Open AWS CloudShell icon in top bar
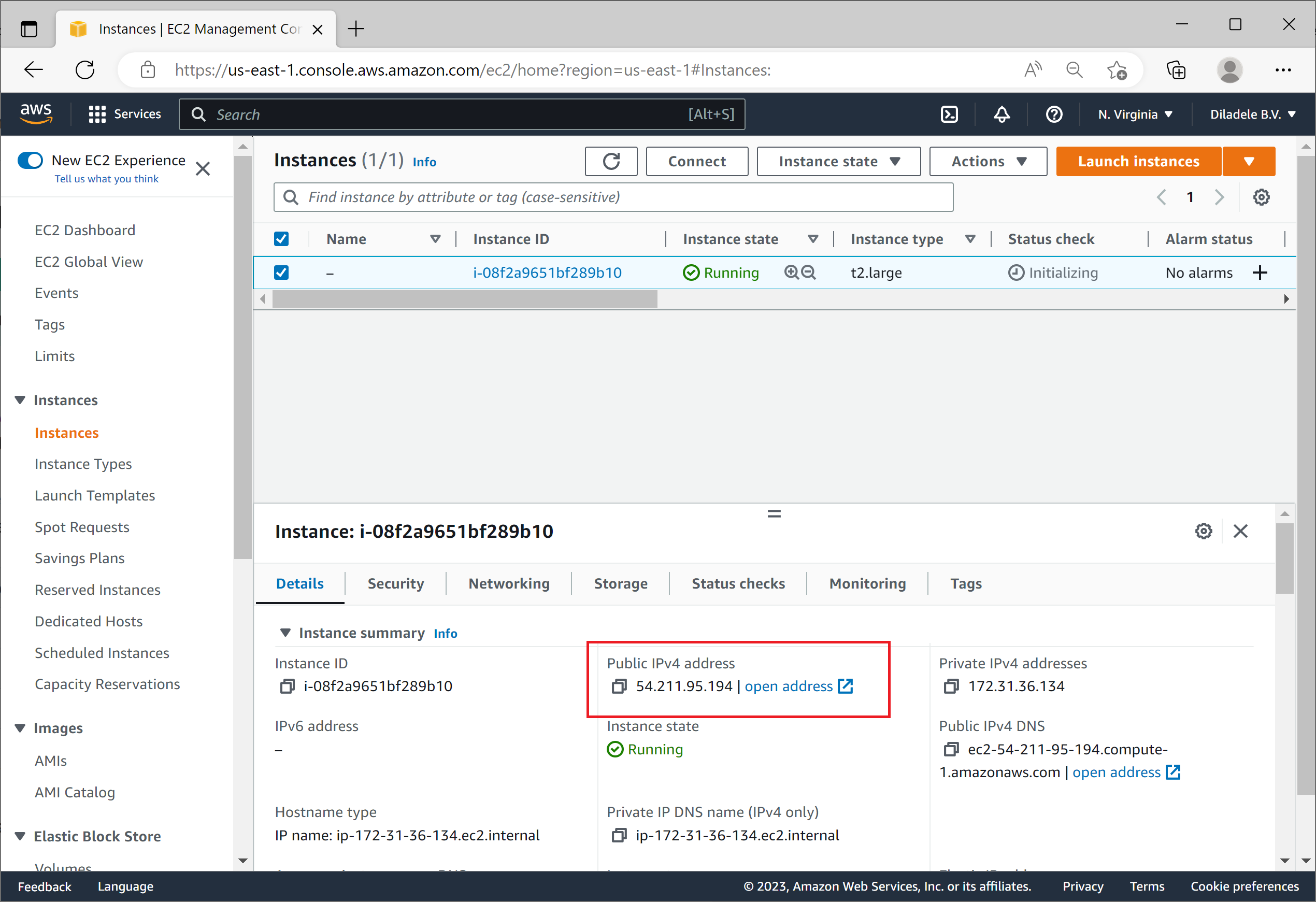 949,114
